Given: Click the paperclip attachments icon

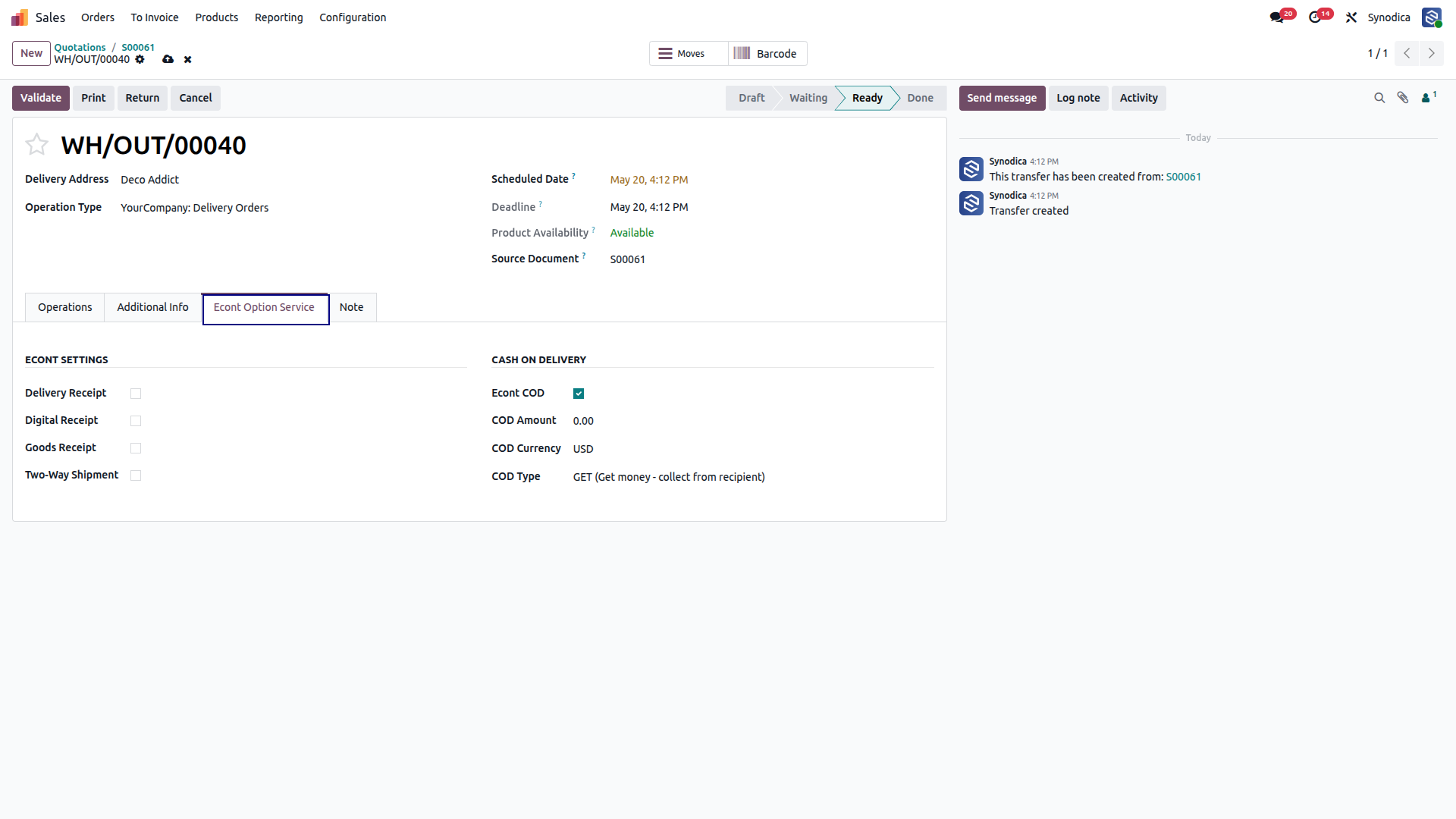Looking at the screenshot, I should 1403,98.
